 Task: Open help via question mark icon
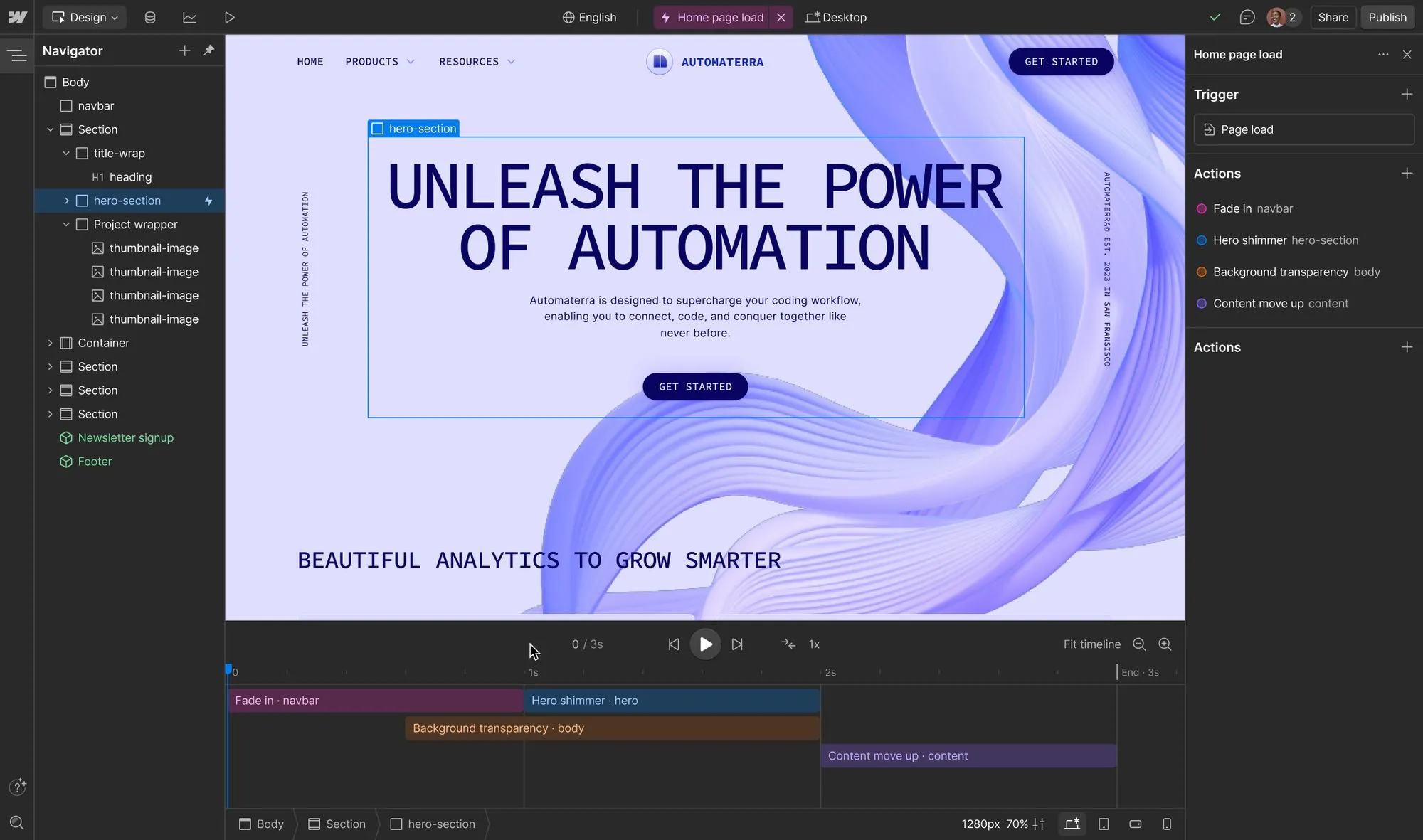(x=18, y=787)
